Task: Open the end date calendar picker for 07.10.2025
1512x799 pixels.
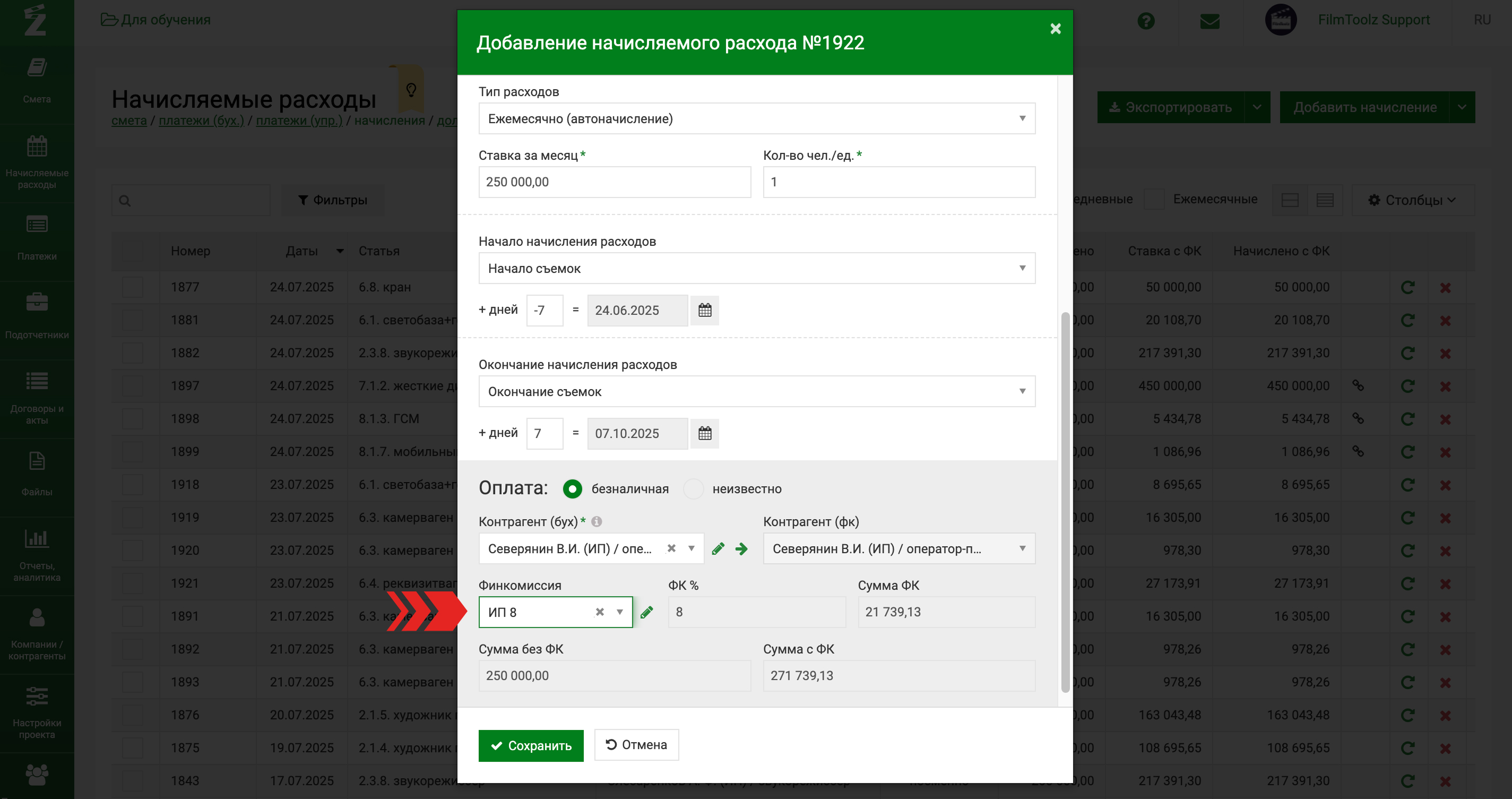Action: [705, 433]
